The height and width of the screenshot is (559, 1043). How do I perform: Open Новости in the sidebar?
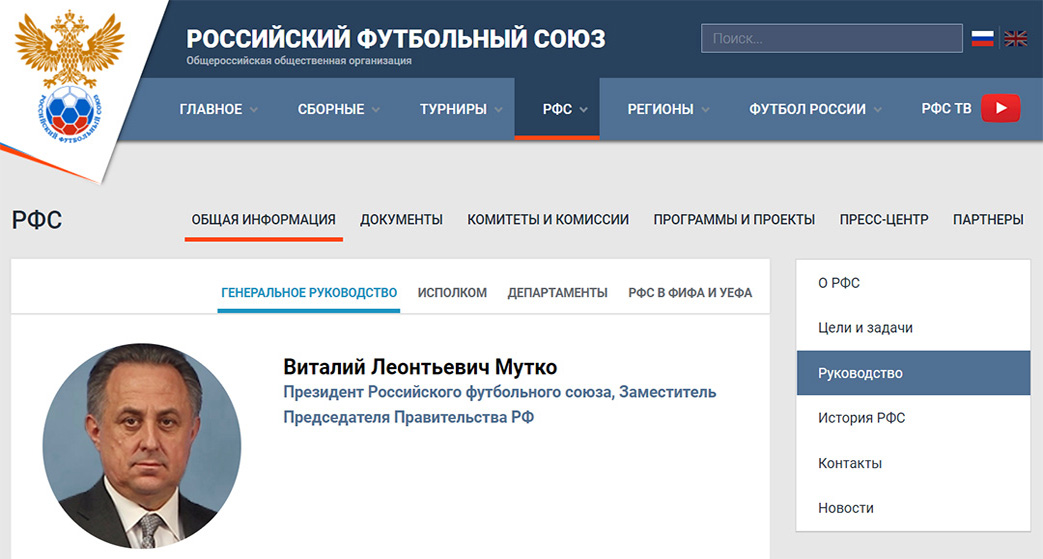[x=913, y=508]
